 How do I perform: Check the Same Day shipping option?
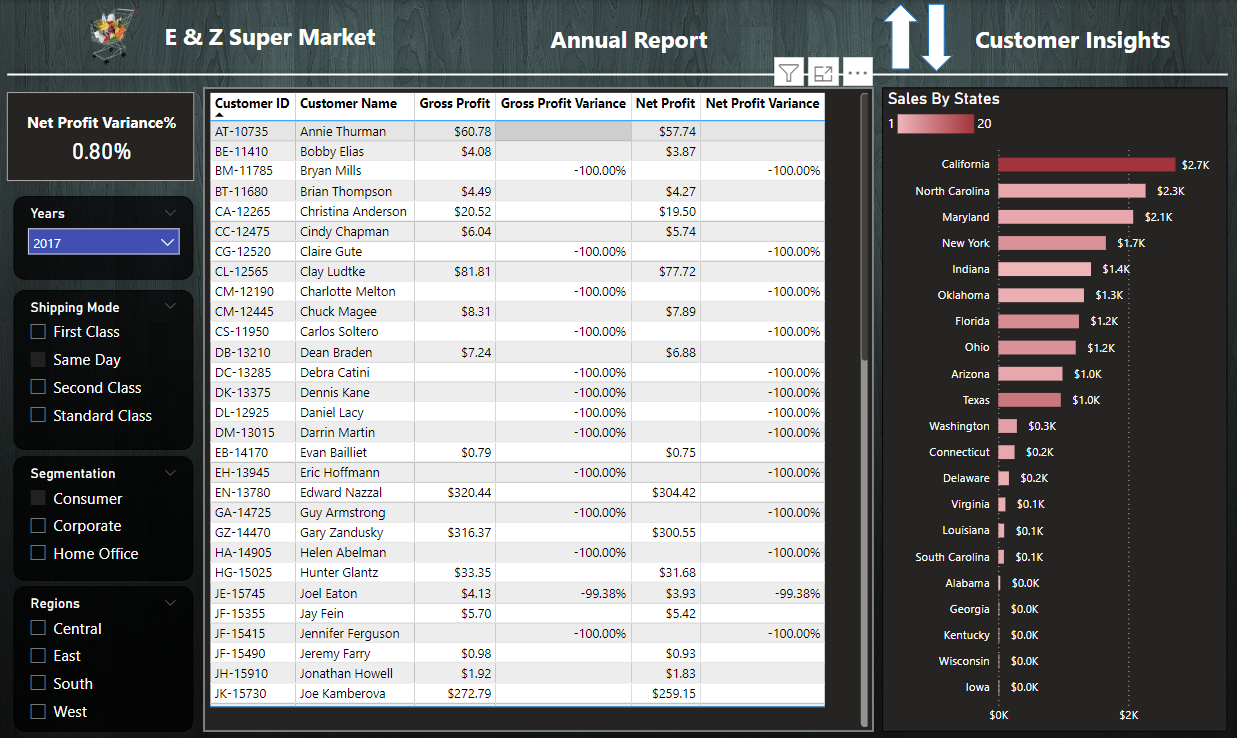[x=39, y=359]
